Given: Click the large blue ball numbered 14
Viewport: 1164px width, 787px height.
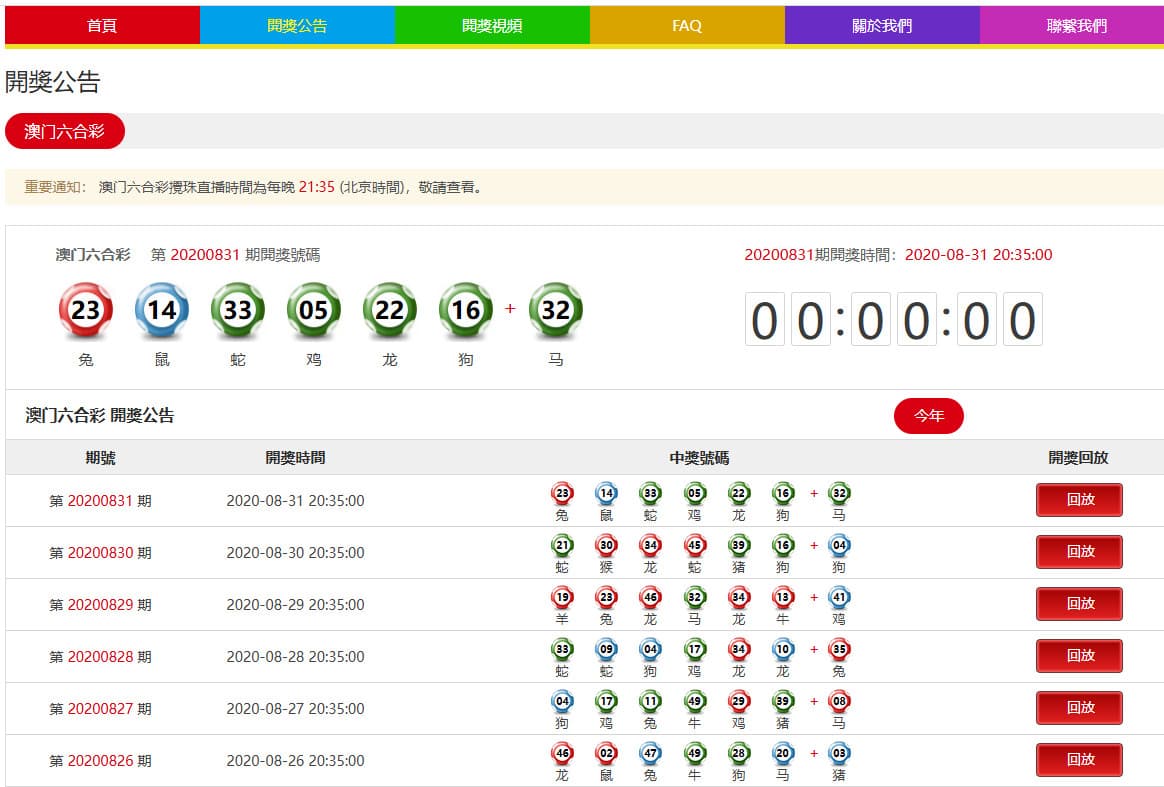Looking at the screenshot, I should tap(162, 310).
